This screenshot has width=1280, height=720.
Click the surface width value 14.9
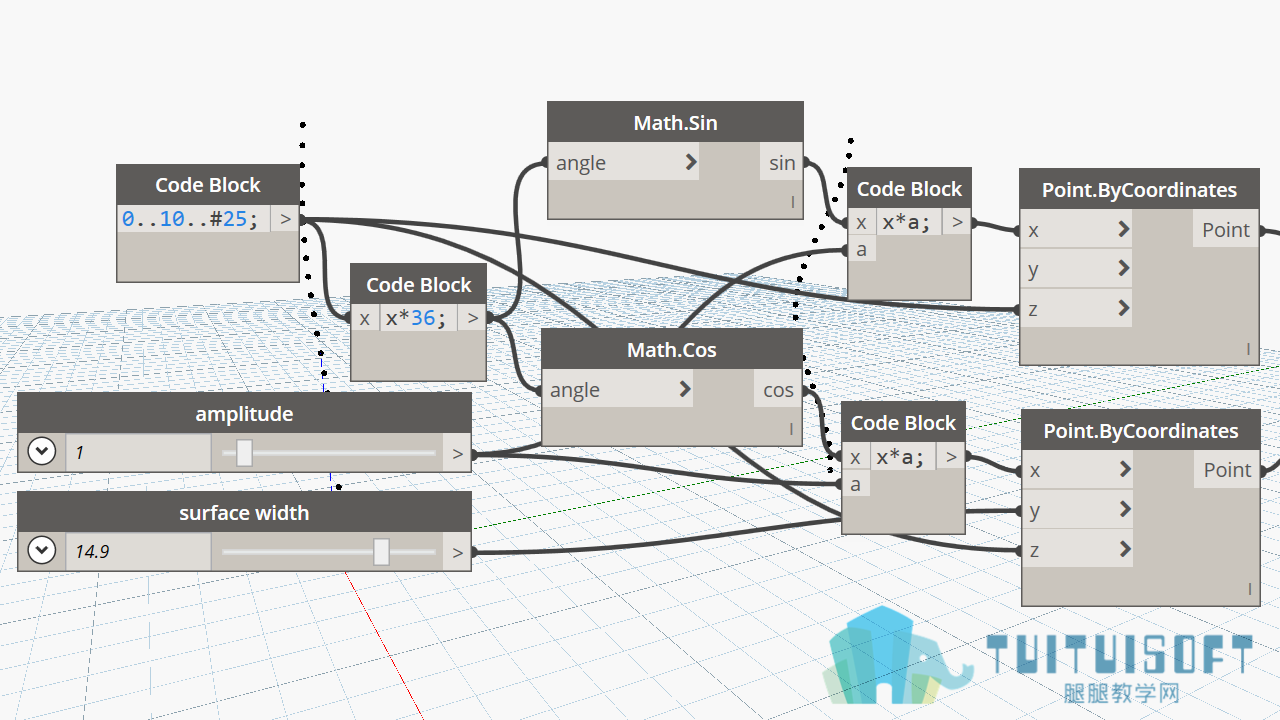click(x=138, y=551)
